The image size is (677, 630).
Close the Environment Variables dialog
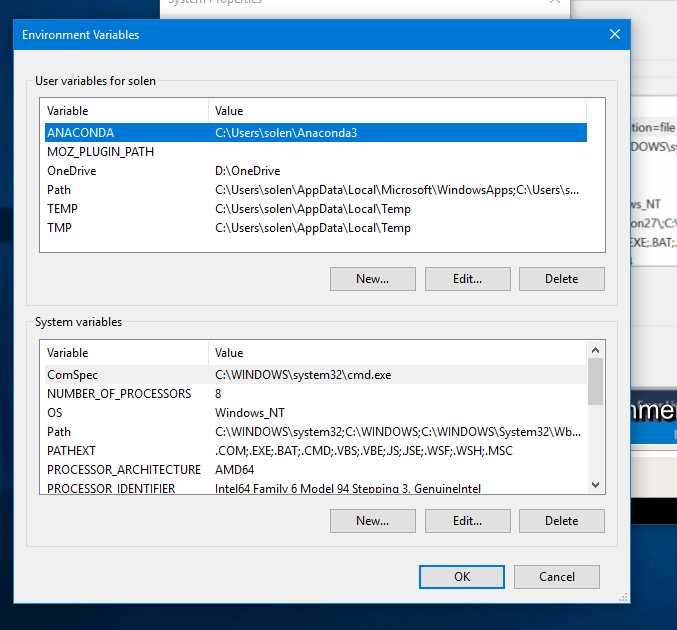coord(615,34)
